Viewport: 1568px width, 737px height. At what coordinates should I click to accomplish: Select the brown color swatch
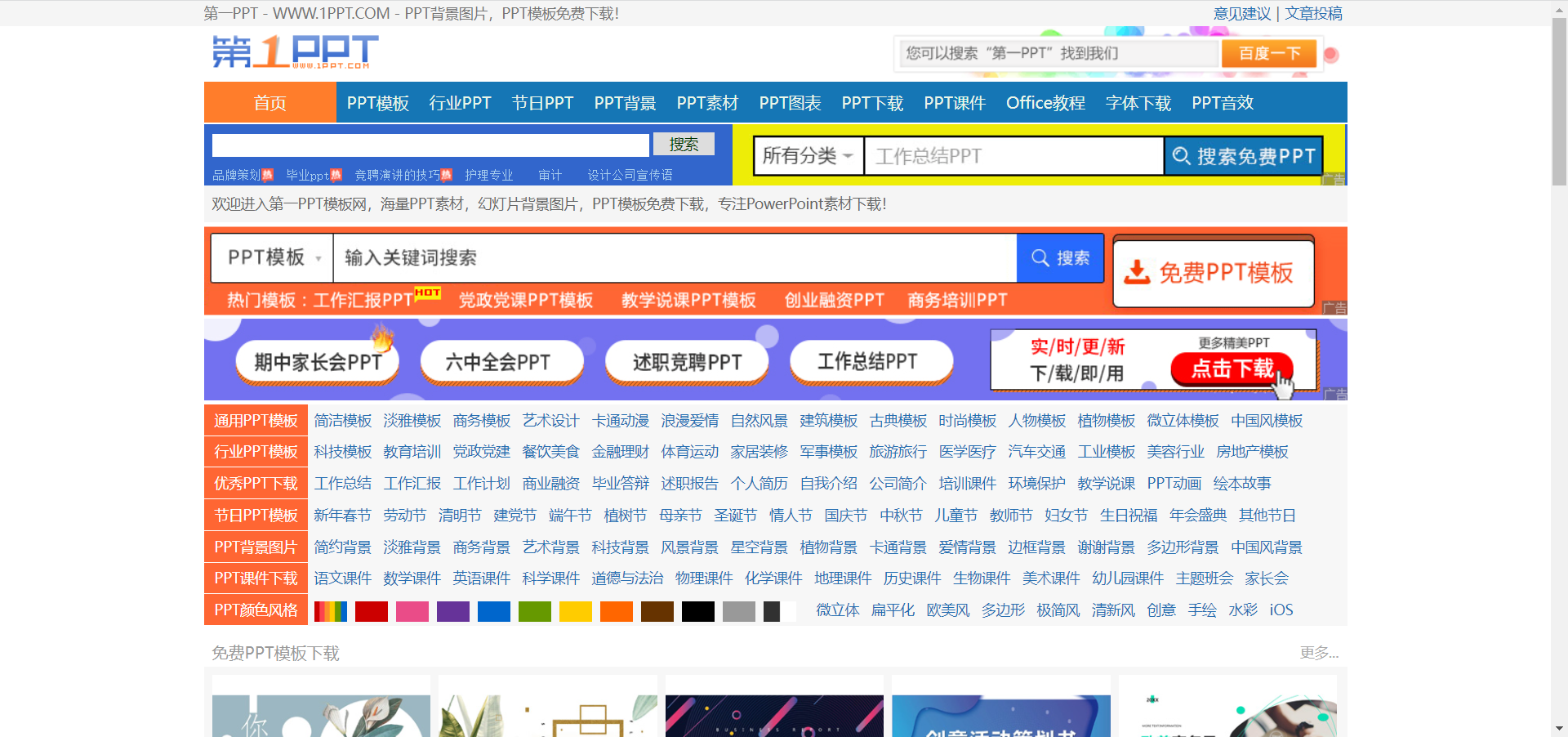pos(657,611)
